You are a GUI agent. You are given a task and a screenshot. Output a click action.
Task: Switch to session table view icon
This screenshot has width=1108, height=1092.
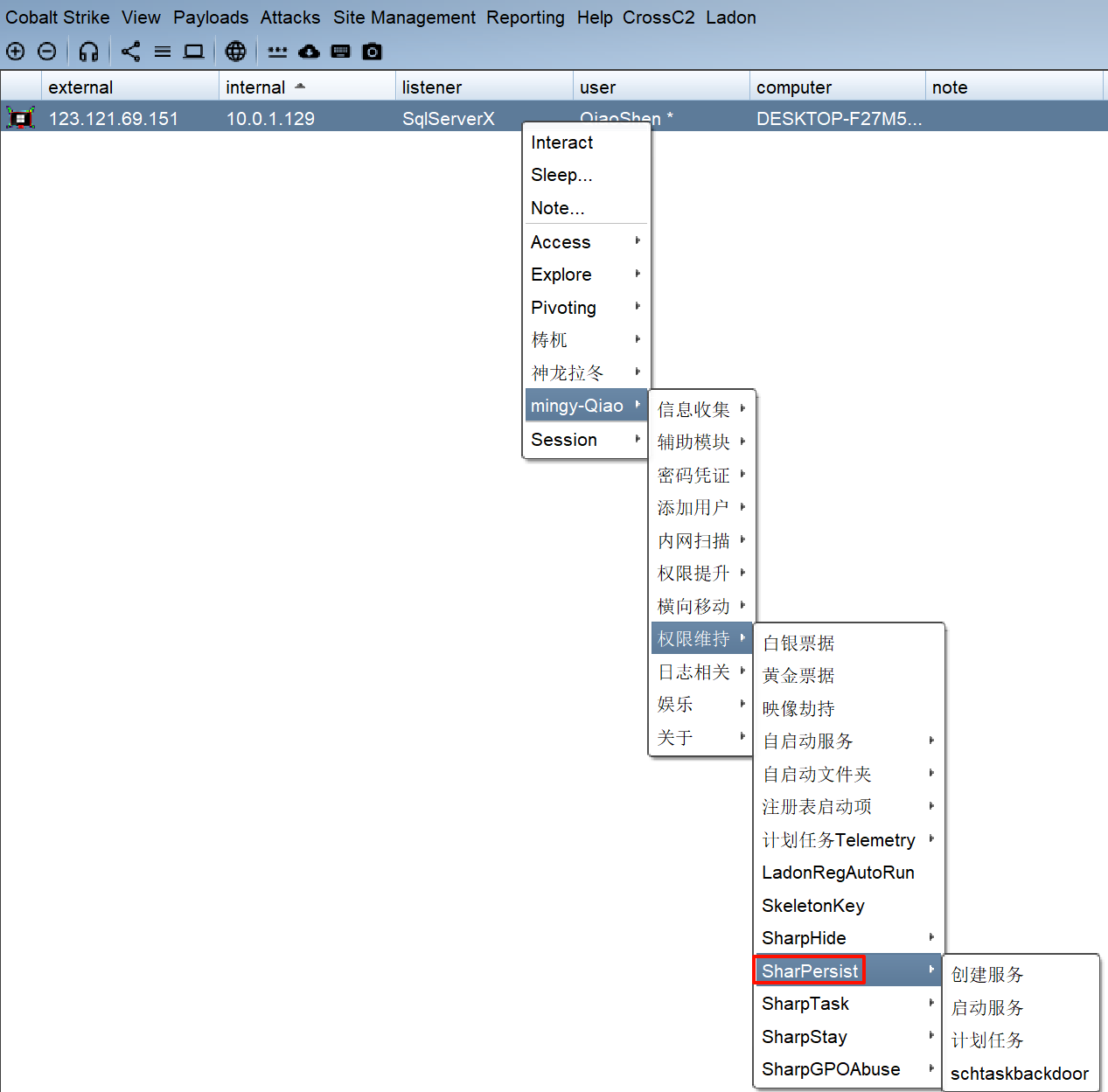163,52
